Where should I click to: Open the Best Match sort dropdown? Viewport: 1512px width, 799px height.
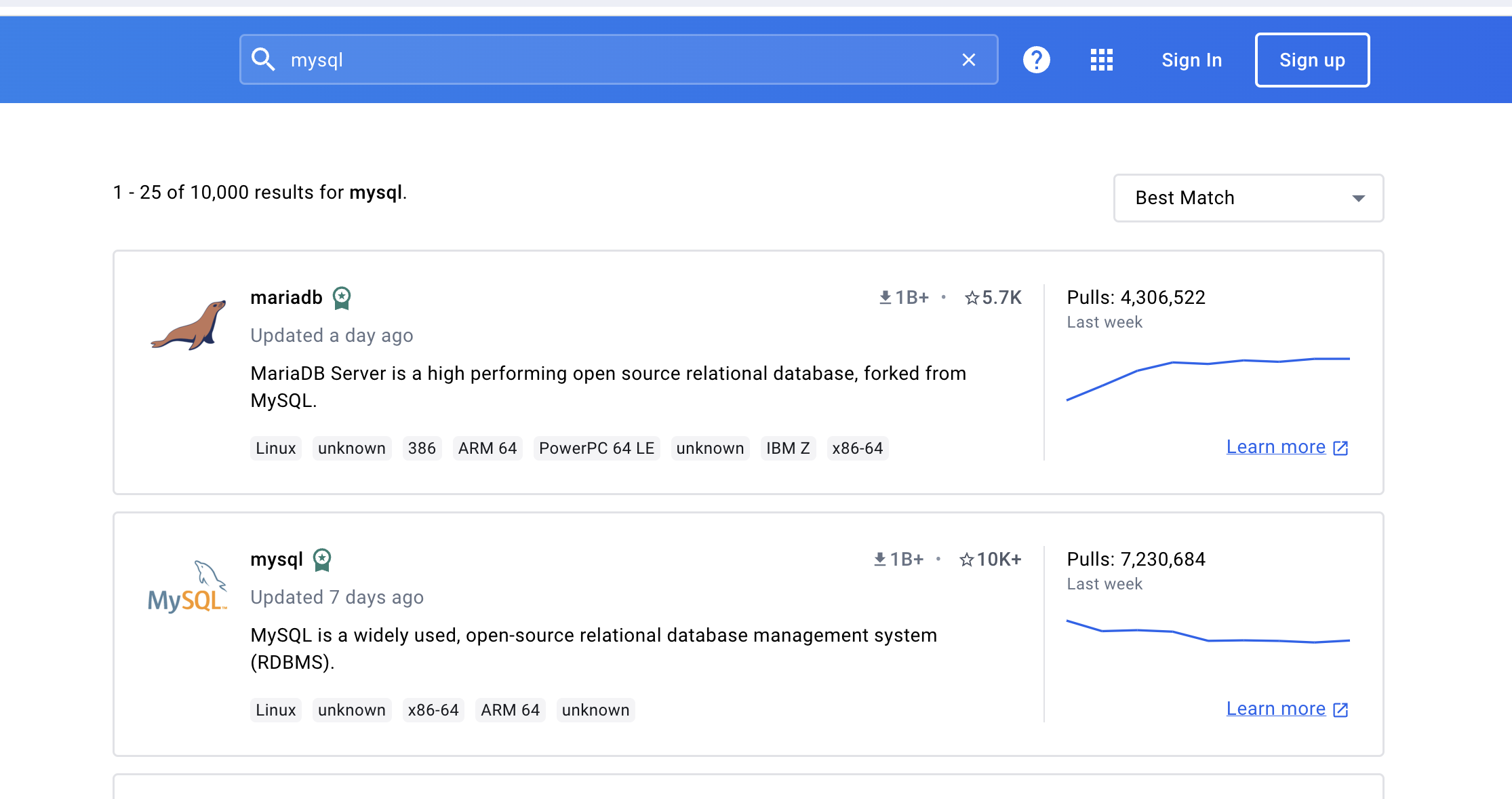coord(1248,198)
